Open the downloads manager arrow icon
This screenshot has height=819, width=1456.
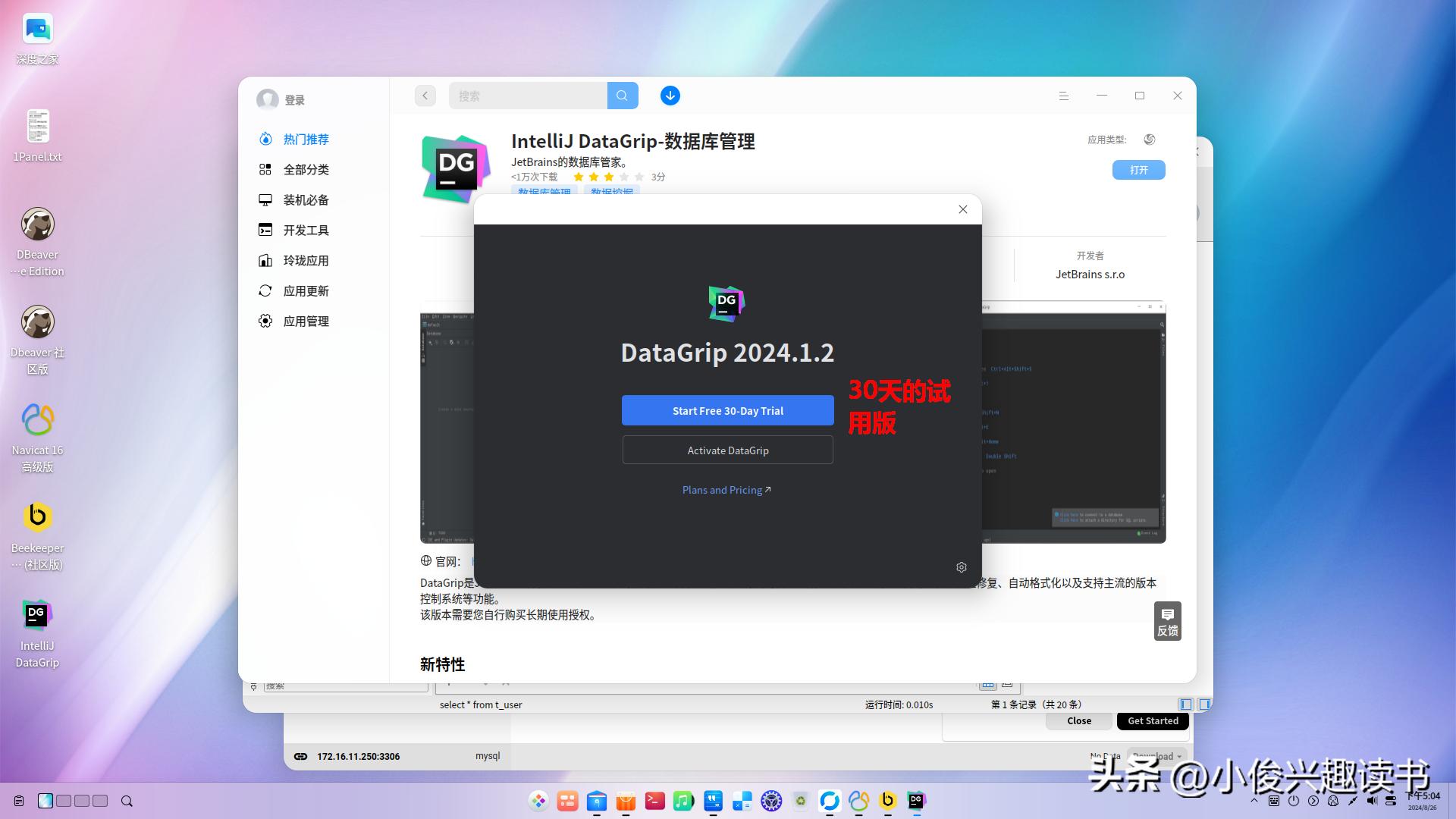(670, 96)
